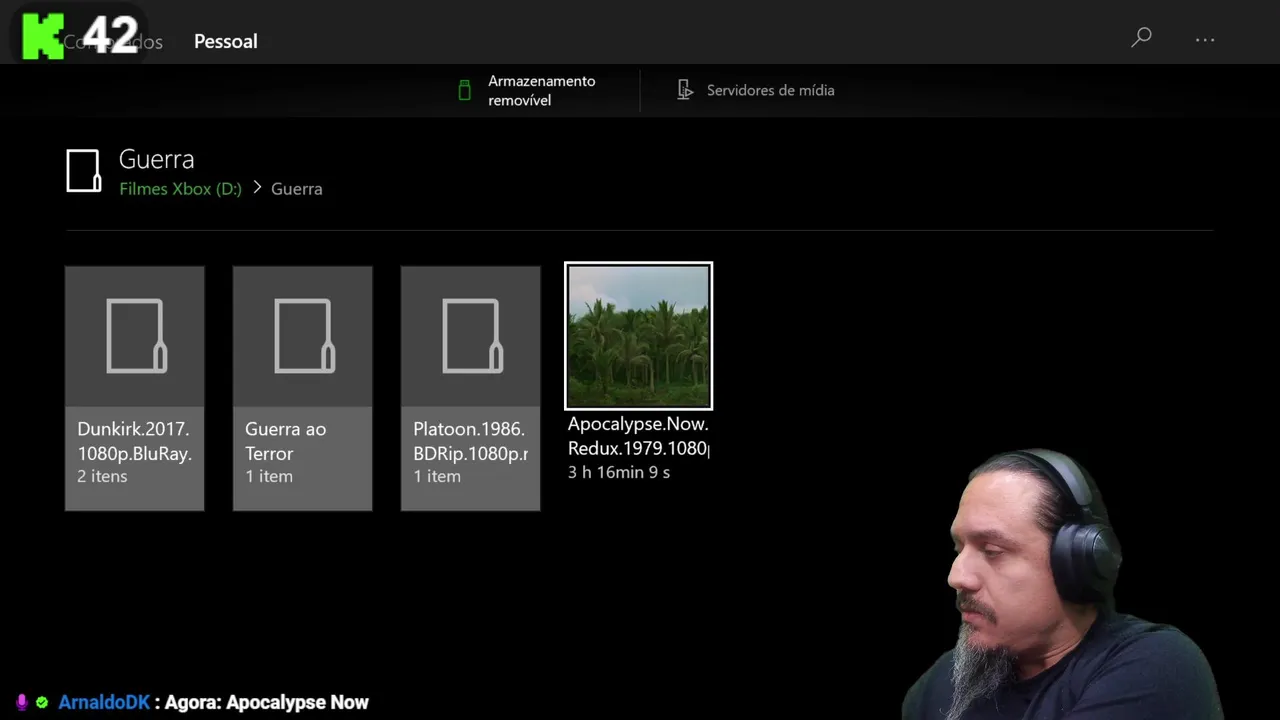The height and width of the screenshot is (720, 1280).
Task: Select the Armazenamento removível tab
Action: click(526, 90)
